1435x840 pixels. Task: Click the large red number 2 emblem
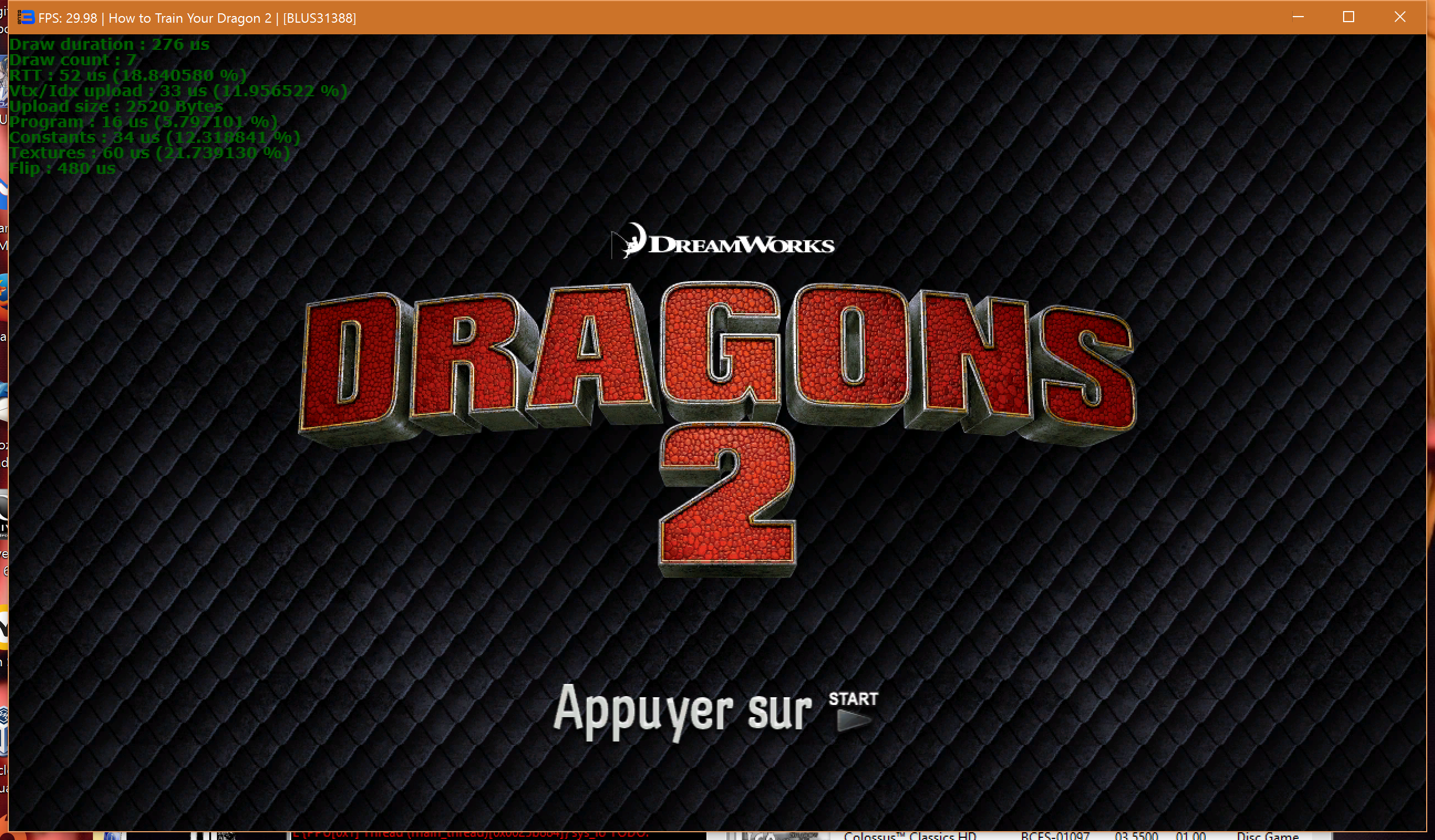[727, 499]
